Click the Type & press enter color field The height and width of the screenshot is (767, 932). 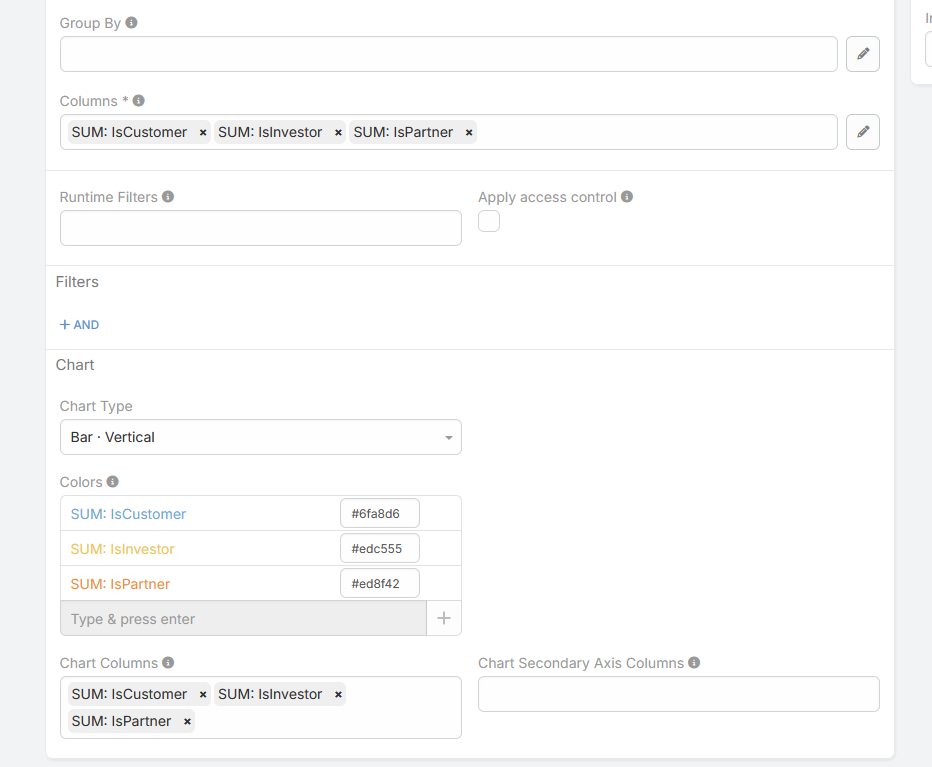(243, 618)
